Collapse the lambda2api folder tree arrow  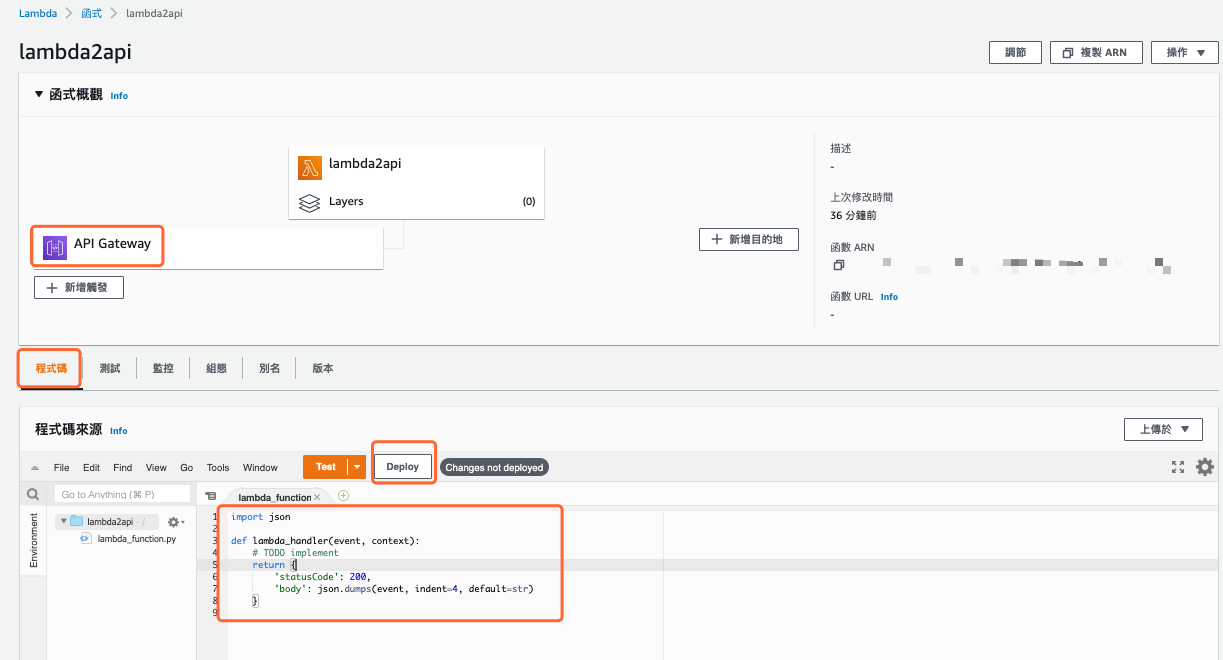(x=62, y=521)
